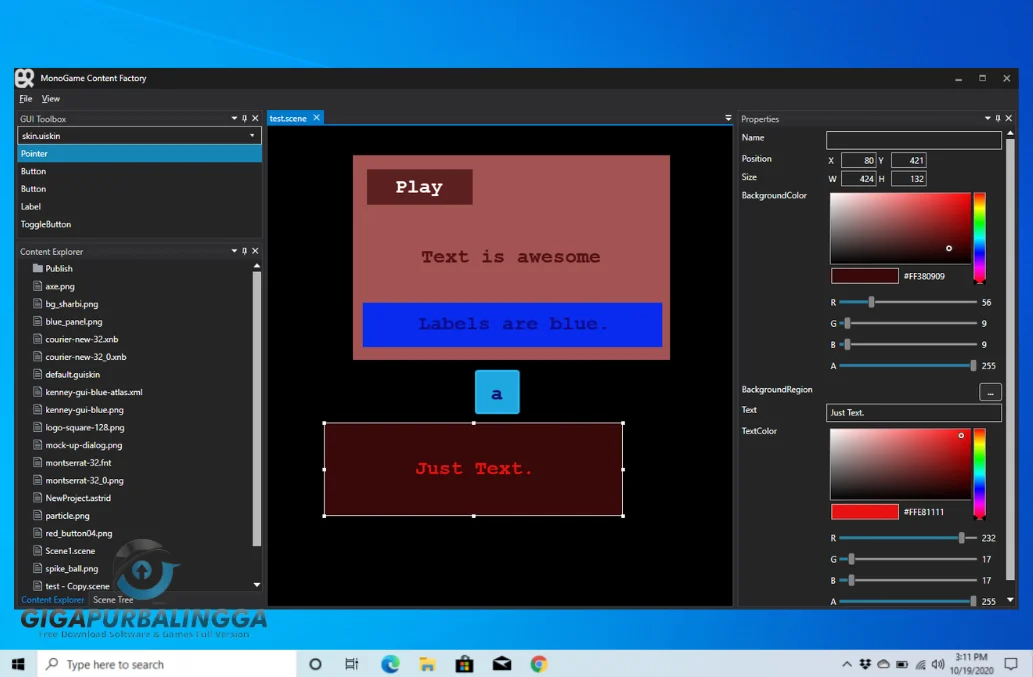Open the File menu
The image size is (1033, 677).
tap(25, 99)
